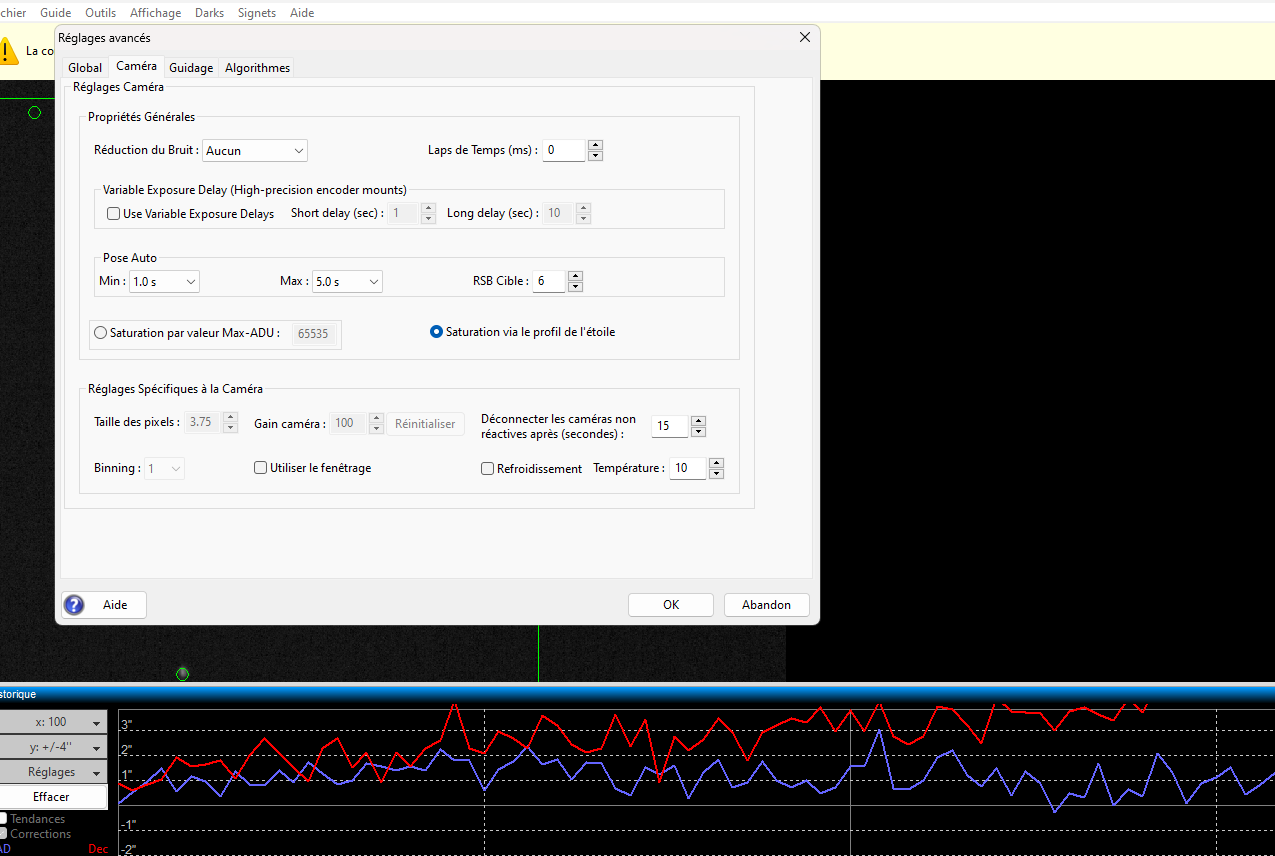1275x856 pixels.
Task: Click the "Propriétés Générales" group label
Action: pyautogui.click(x=141, y=117)
